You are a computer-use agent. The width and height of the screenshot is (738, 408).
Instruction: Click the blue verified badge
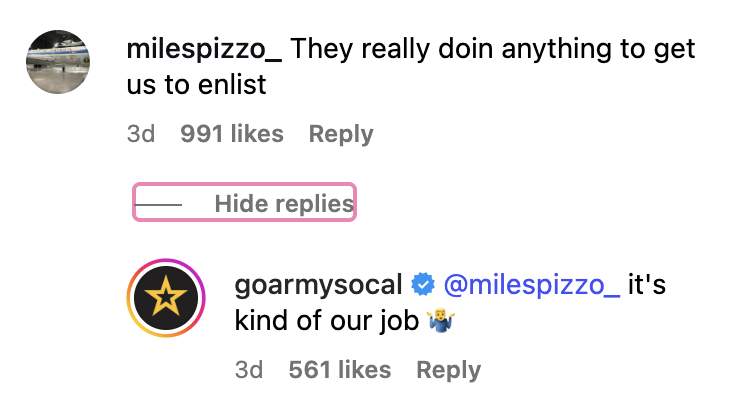click(423, 285)
